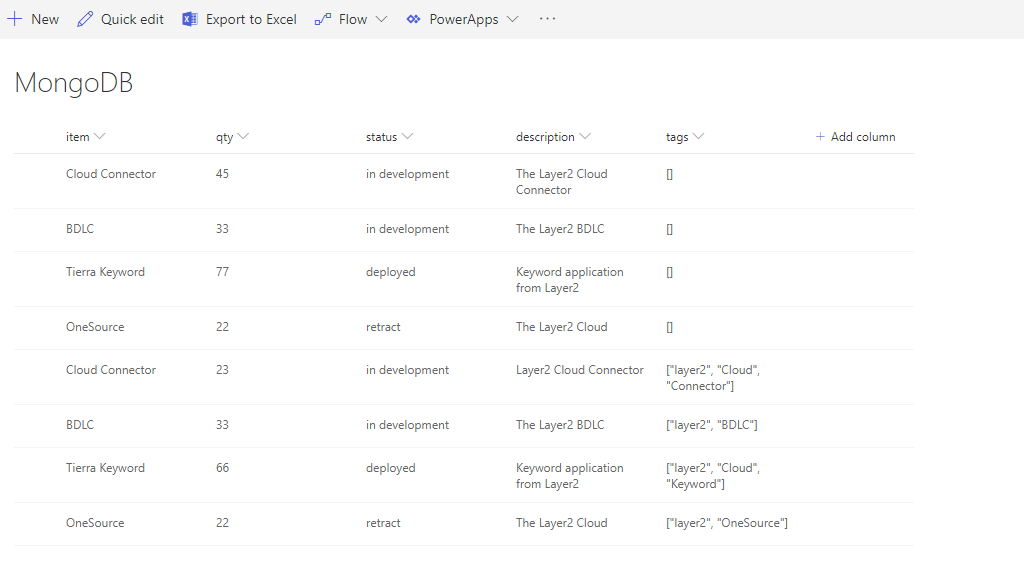The width and height of the screenshot is (1024, 561).
Task: Open the status column header menu
Action: 407,137
